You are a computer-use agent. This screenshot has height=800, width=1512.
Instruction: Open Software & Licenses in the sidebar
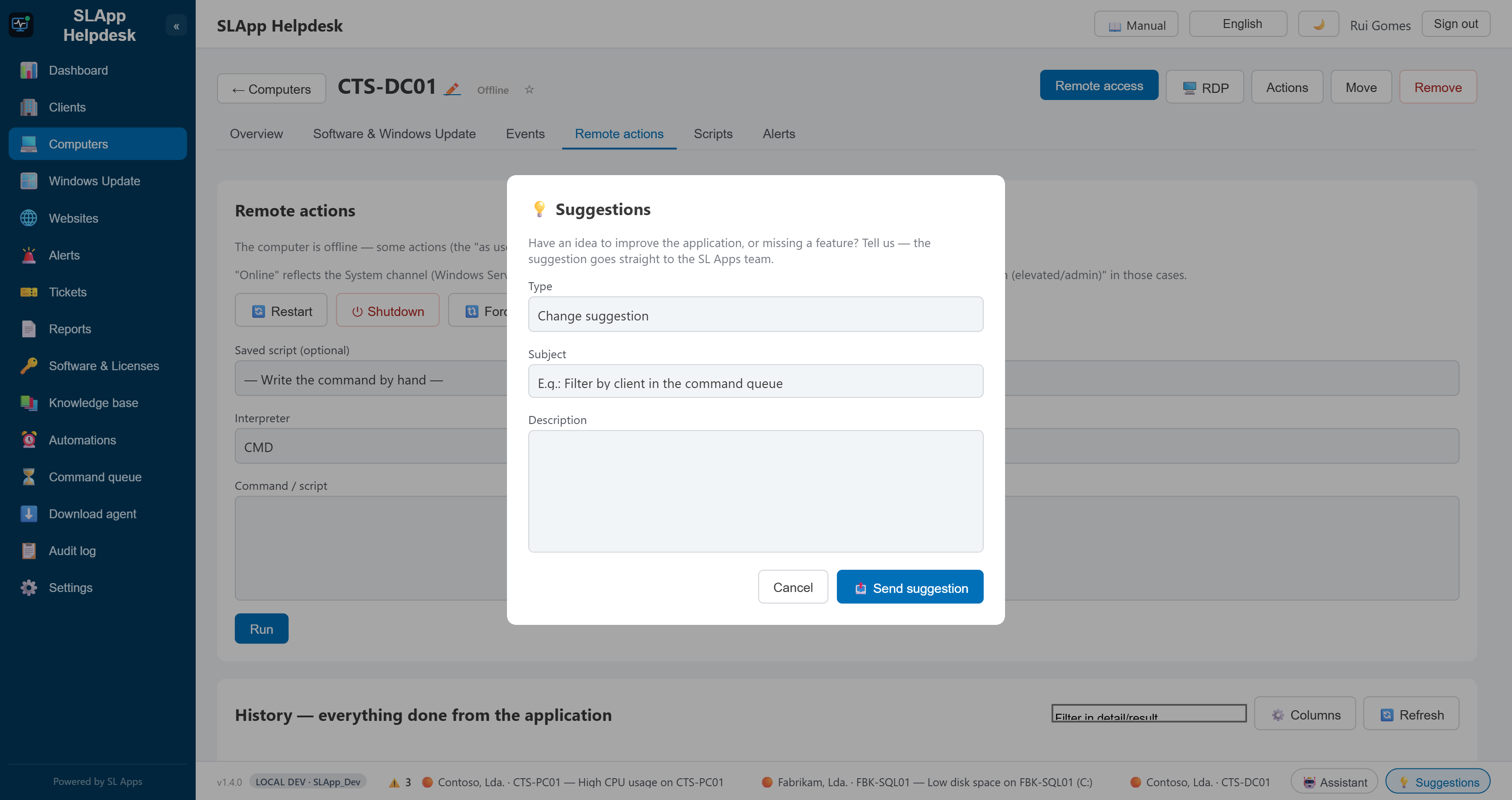click(97, 366)
